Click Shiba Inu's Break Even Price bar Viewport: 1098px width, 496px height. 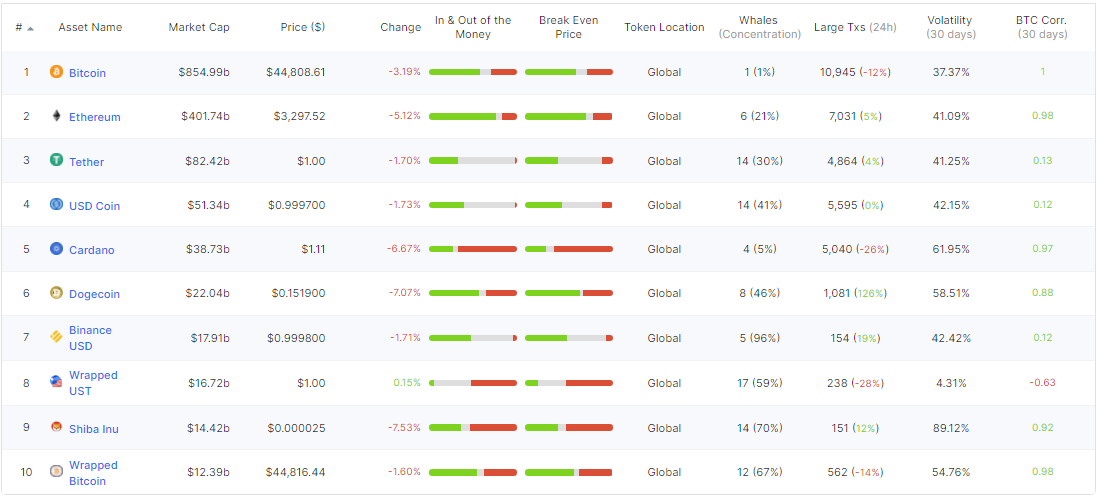click(x=569, y=427)
